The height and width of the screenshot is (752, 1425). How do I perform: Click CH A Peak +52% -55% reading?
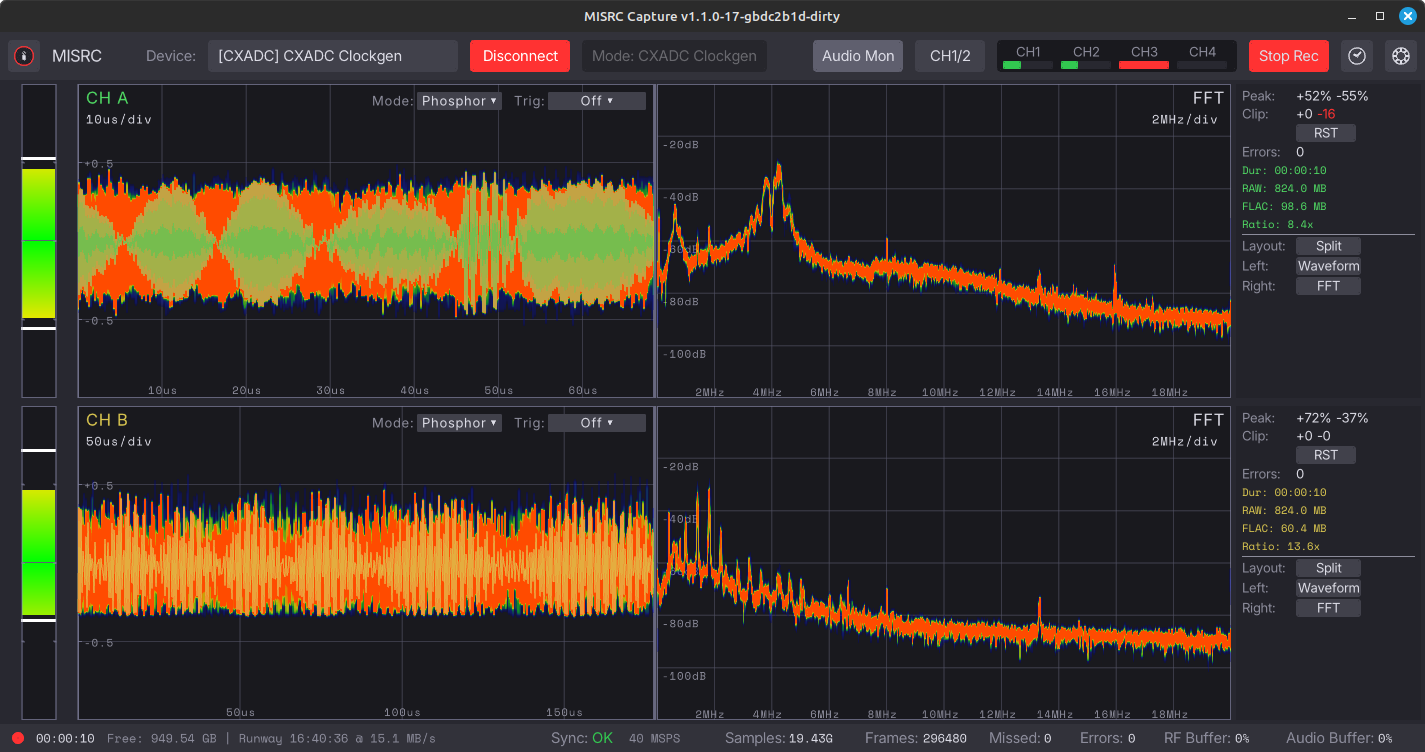[1332, 96]
